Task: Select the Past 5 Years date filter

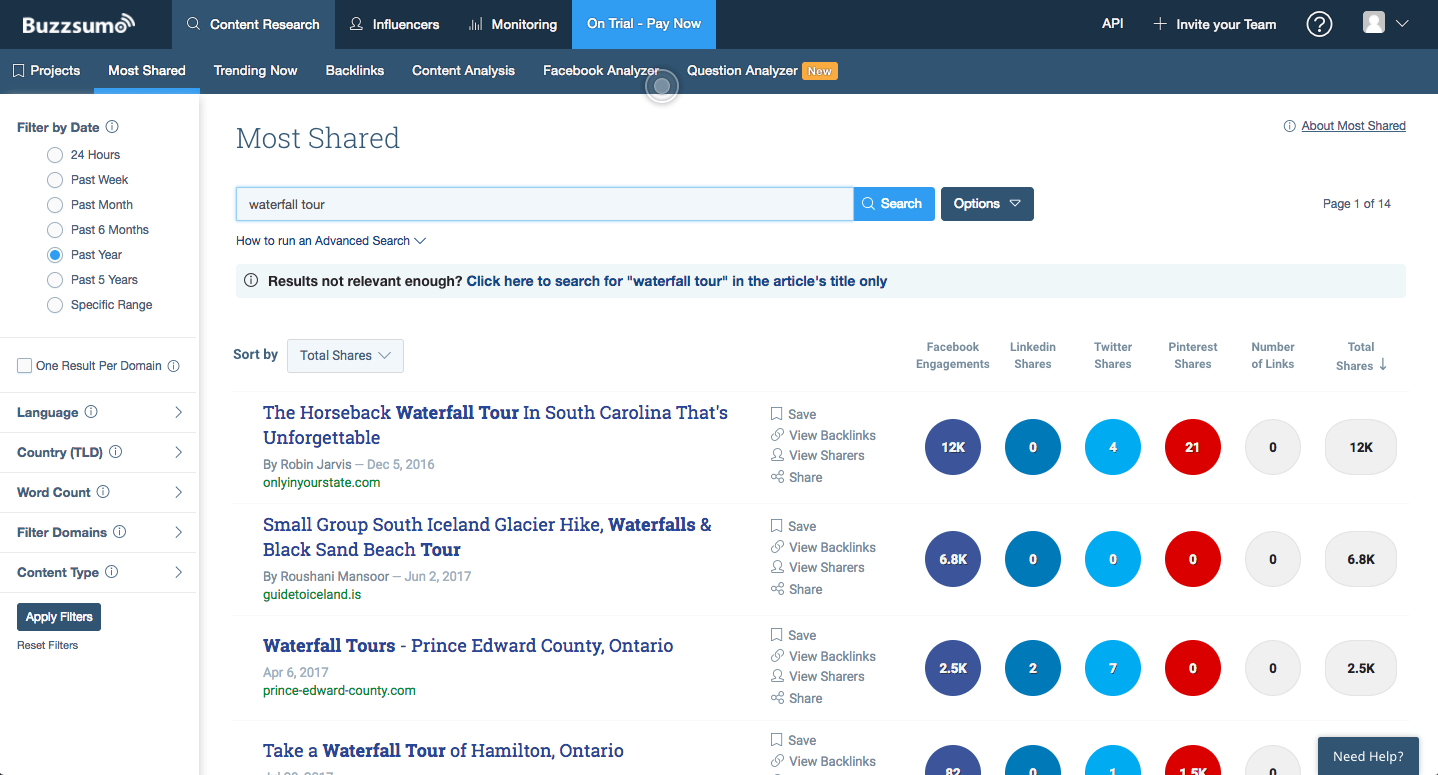Action: pos(55,280)
